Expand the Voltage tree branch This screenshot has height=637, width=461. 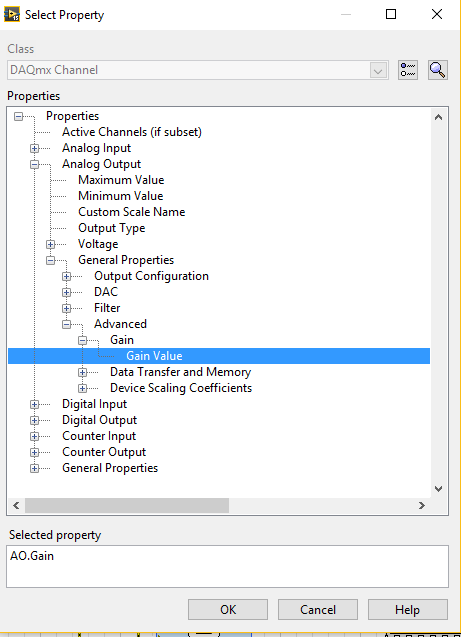point(50,245)
